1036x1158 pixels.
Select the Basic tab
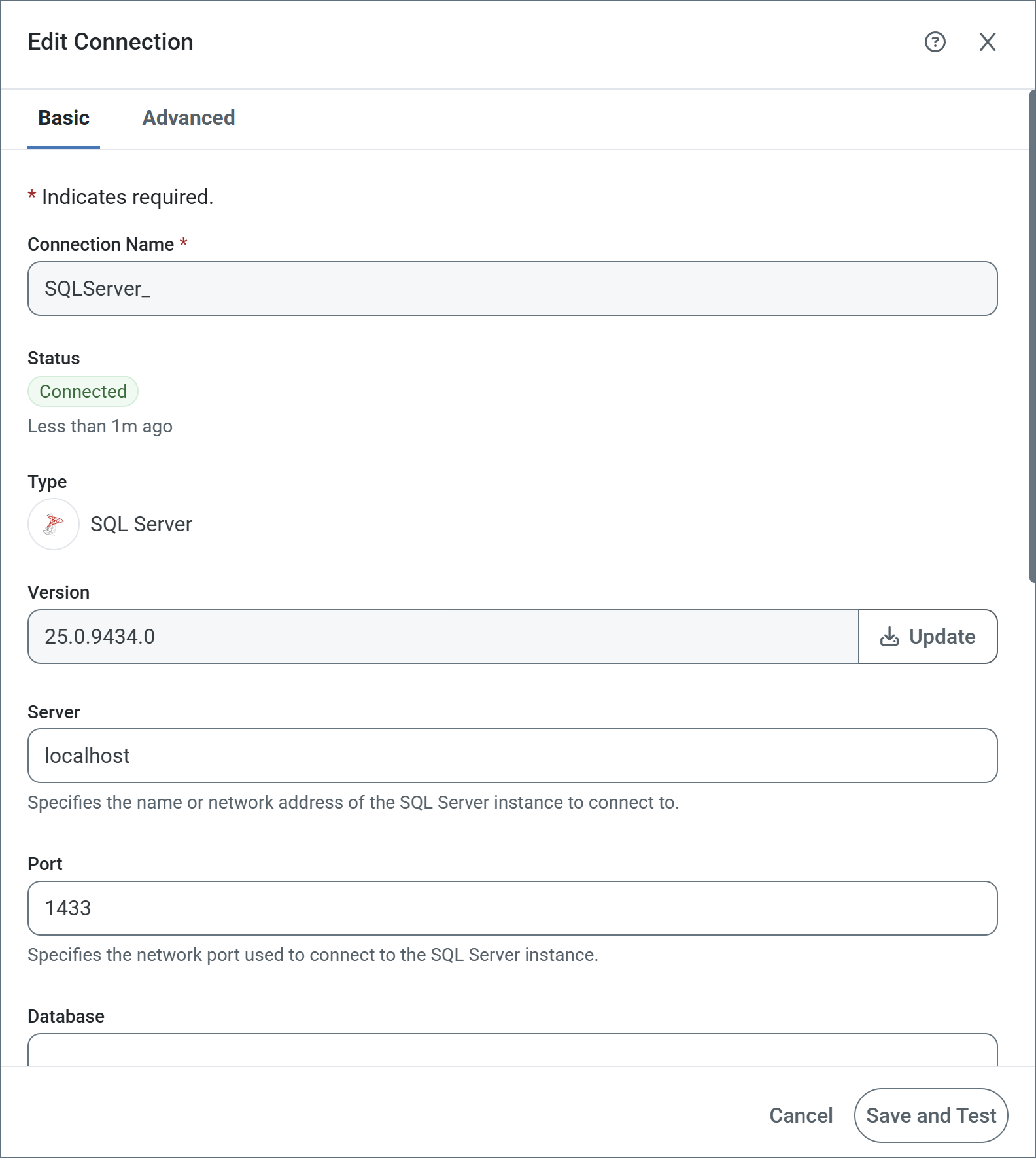pyautogui.click(x=63, y=118)
